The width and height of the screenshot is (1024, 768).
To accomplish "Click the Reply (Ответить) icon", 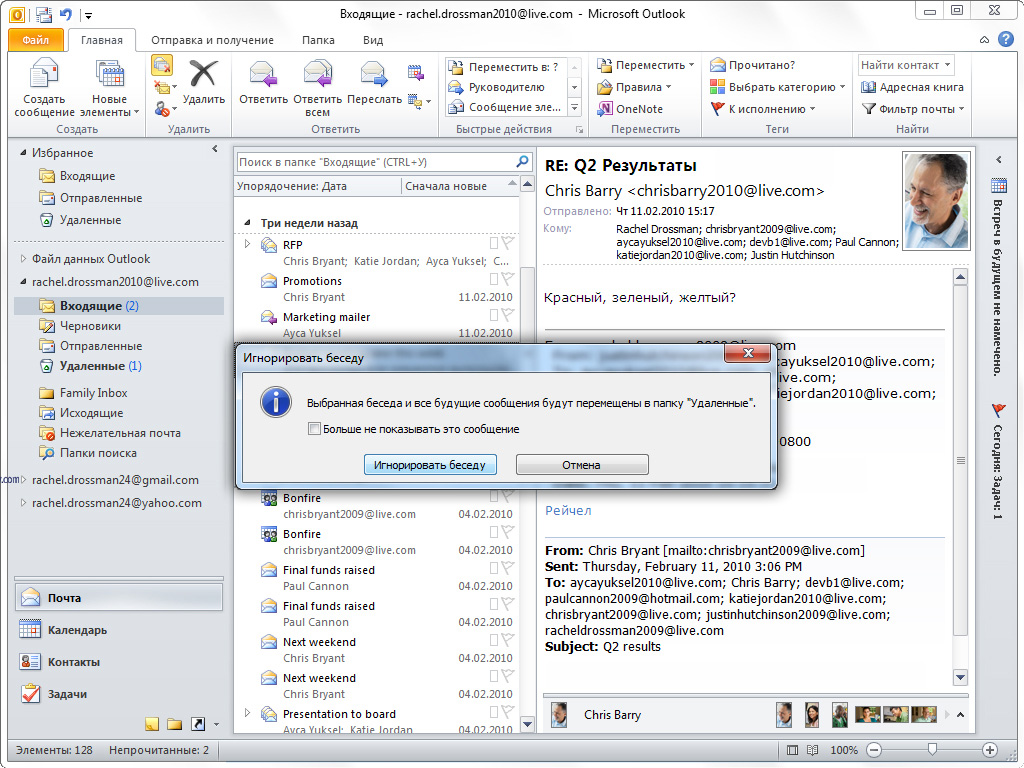I will coord(263,74).
